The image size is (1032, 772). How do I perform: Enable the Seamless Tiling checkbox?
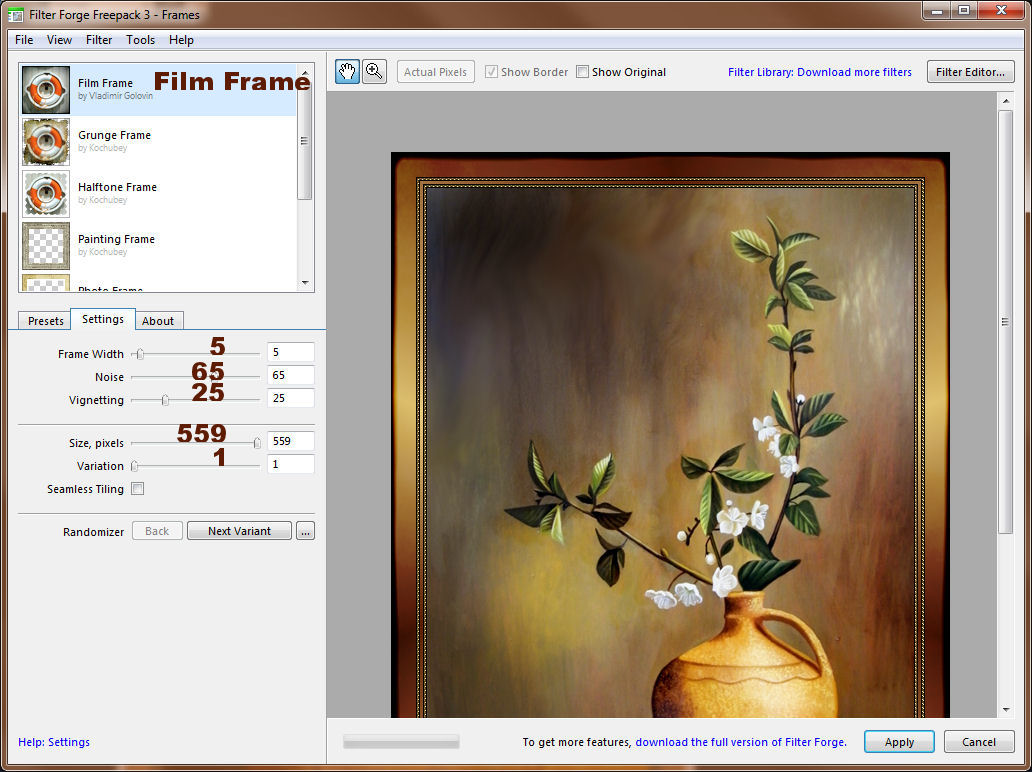(x=138, y=488)
